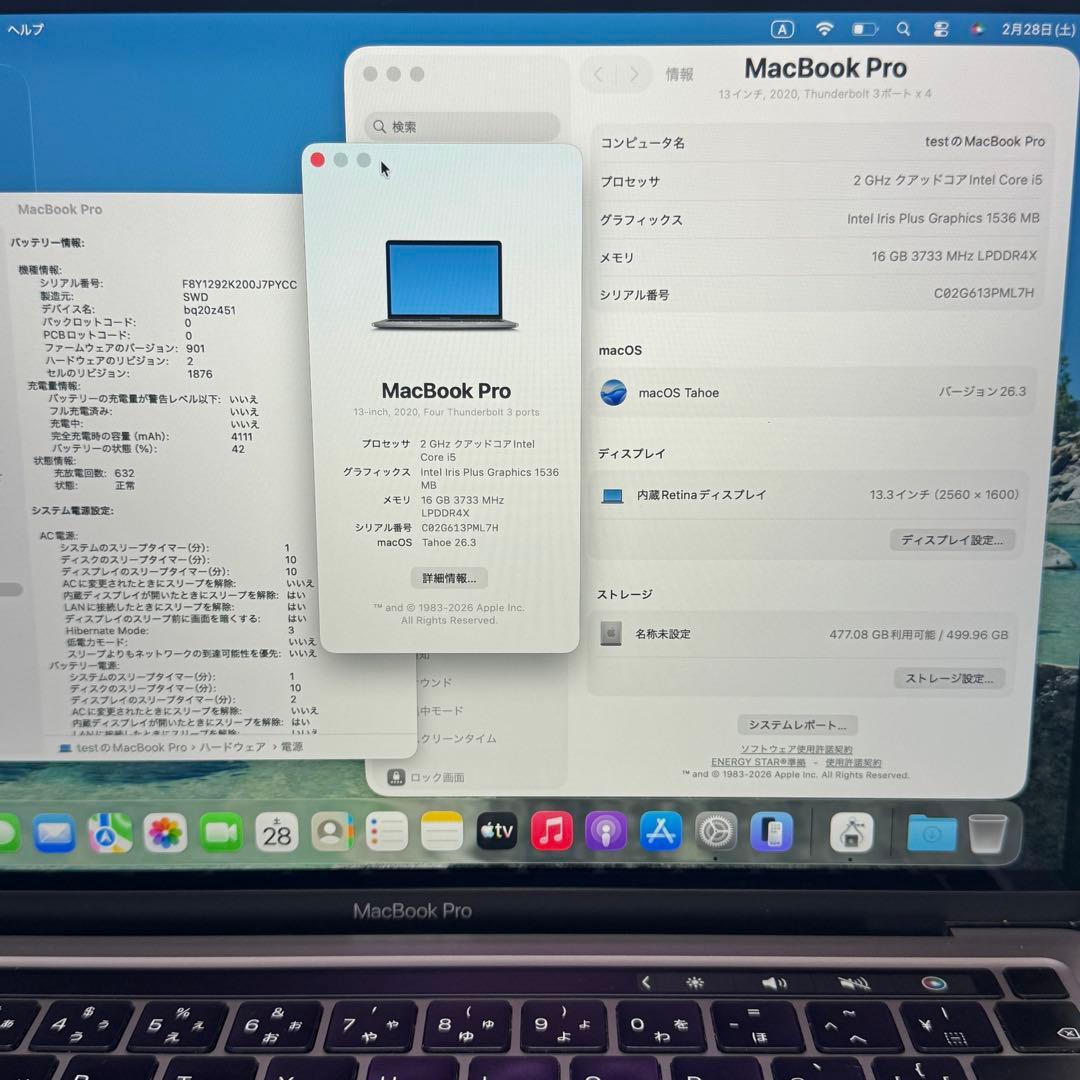Click Intel Iris Plus Graphics 1536 MB value
Viewport: 1080px width, 1080px height.
click(943, 218)
